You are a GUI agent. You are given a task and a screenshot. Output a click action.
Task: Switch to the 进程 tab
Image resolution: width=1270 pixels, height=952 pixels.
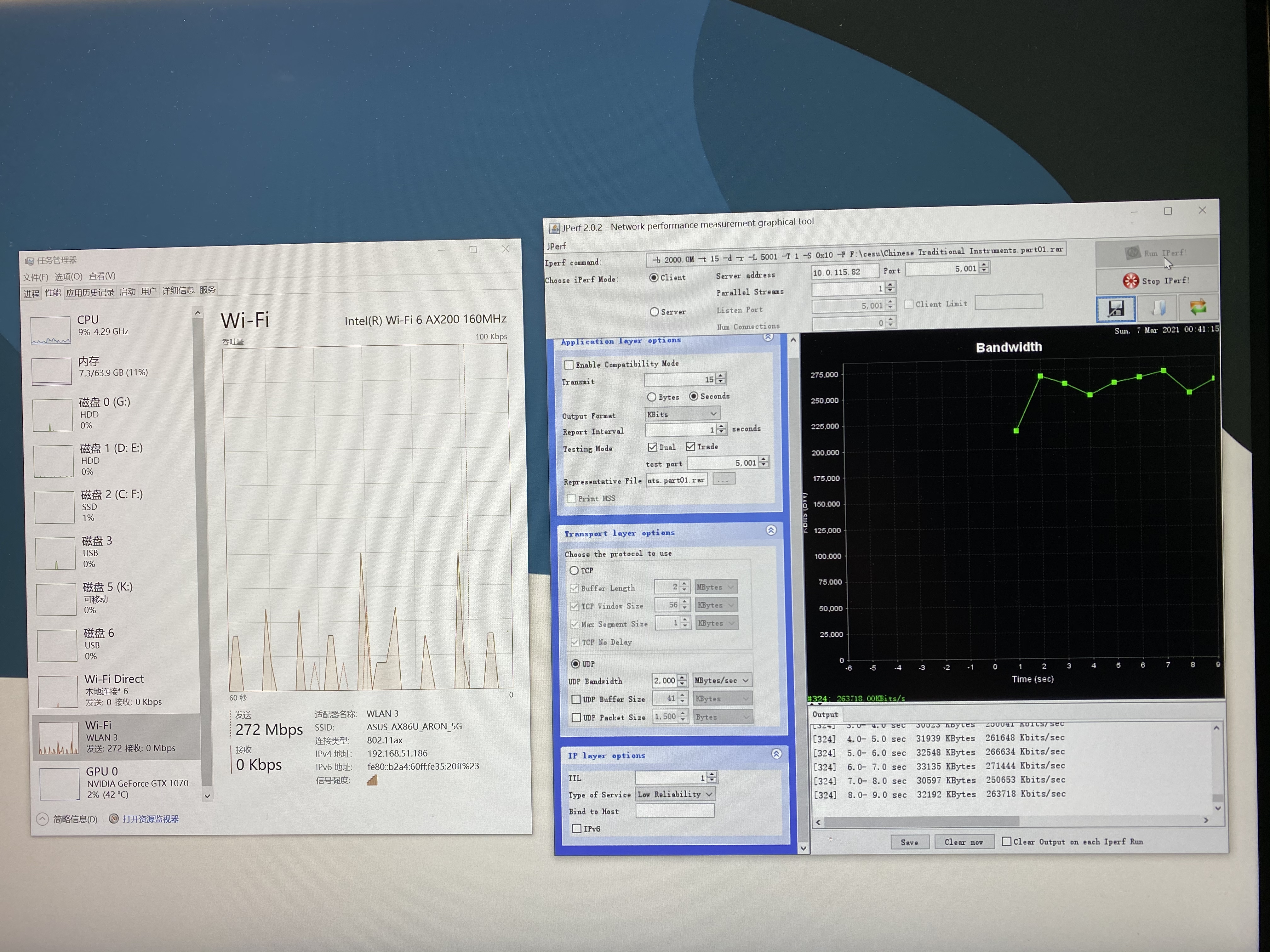[x=31, y=294]
